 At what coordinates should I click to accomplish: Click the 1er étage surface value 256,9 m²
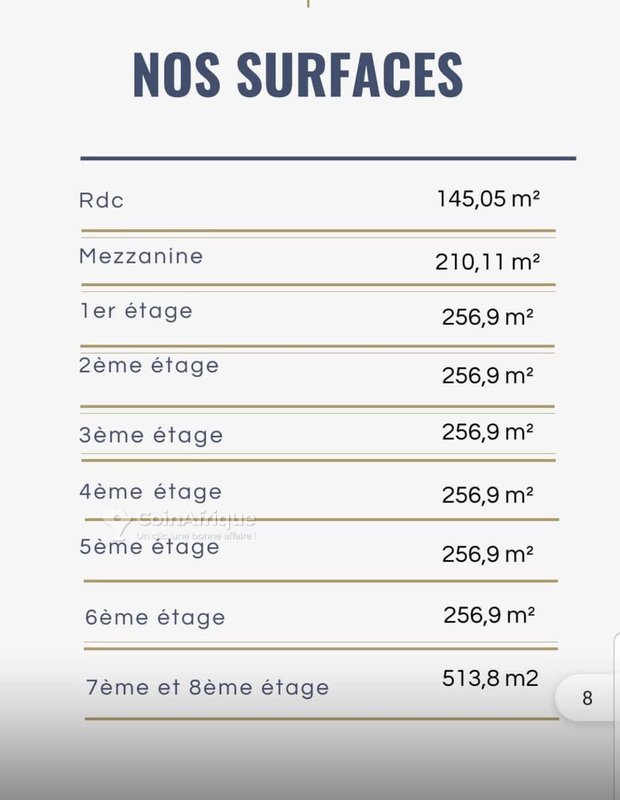[x=487, y=317]
